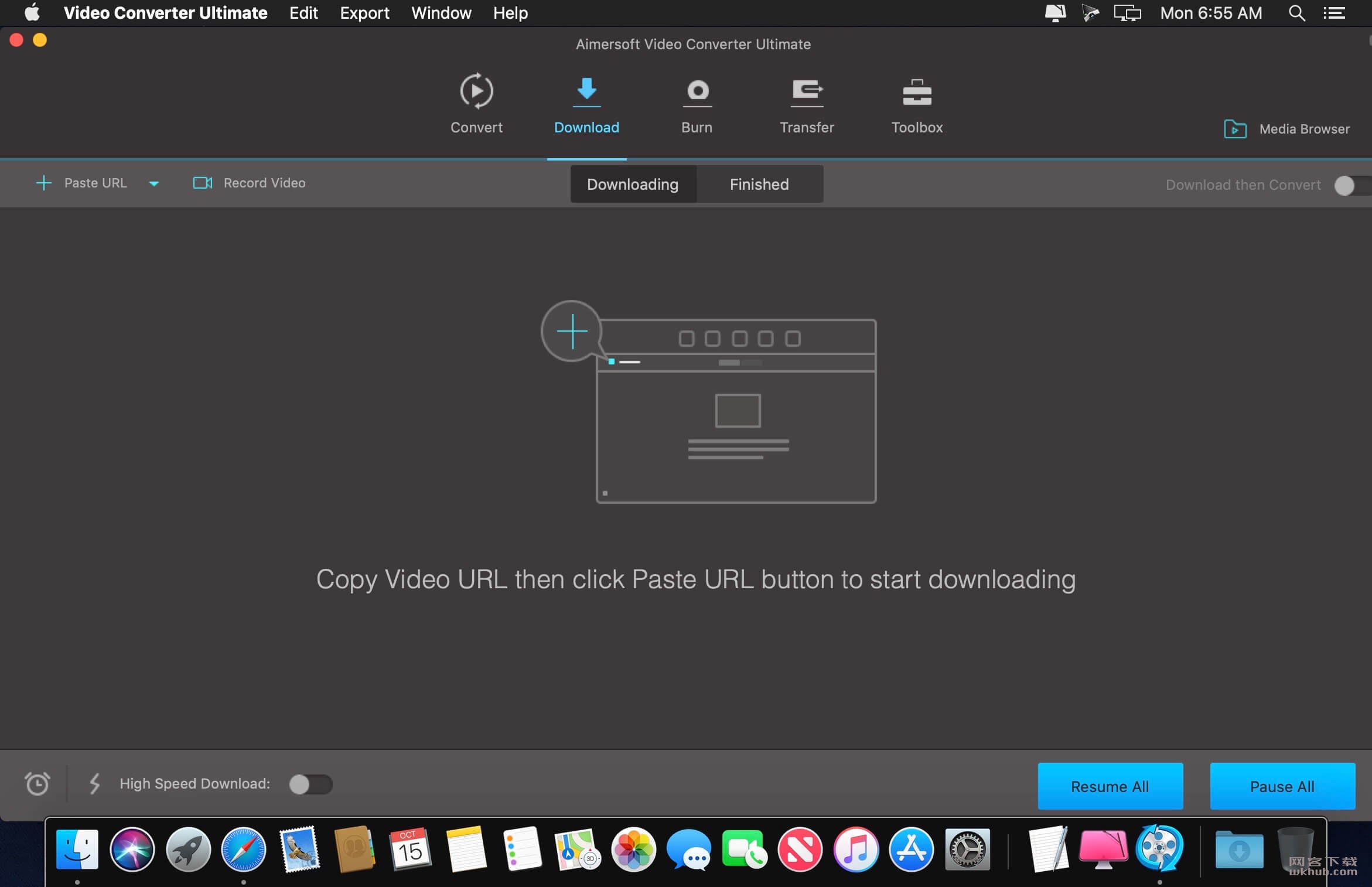Open the Edit menu
Screen dimensions: 1372x887
pos(303,13)
